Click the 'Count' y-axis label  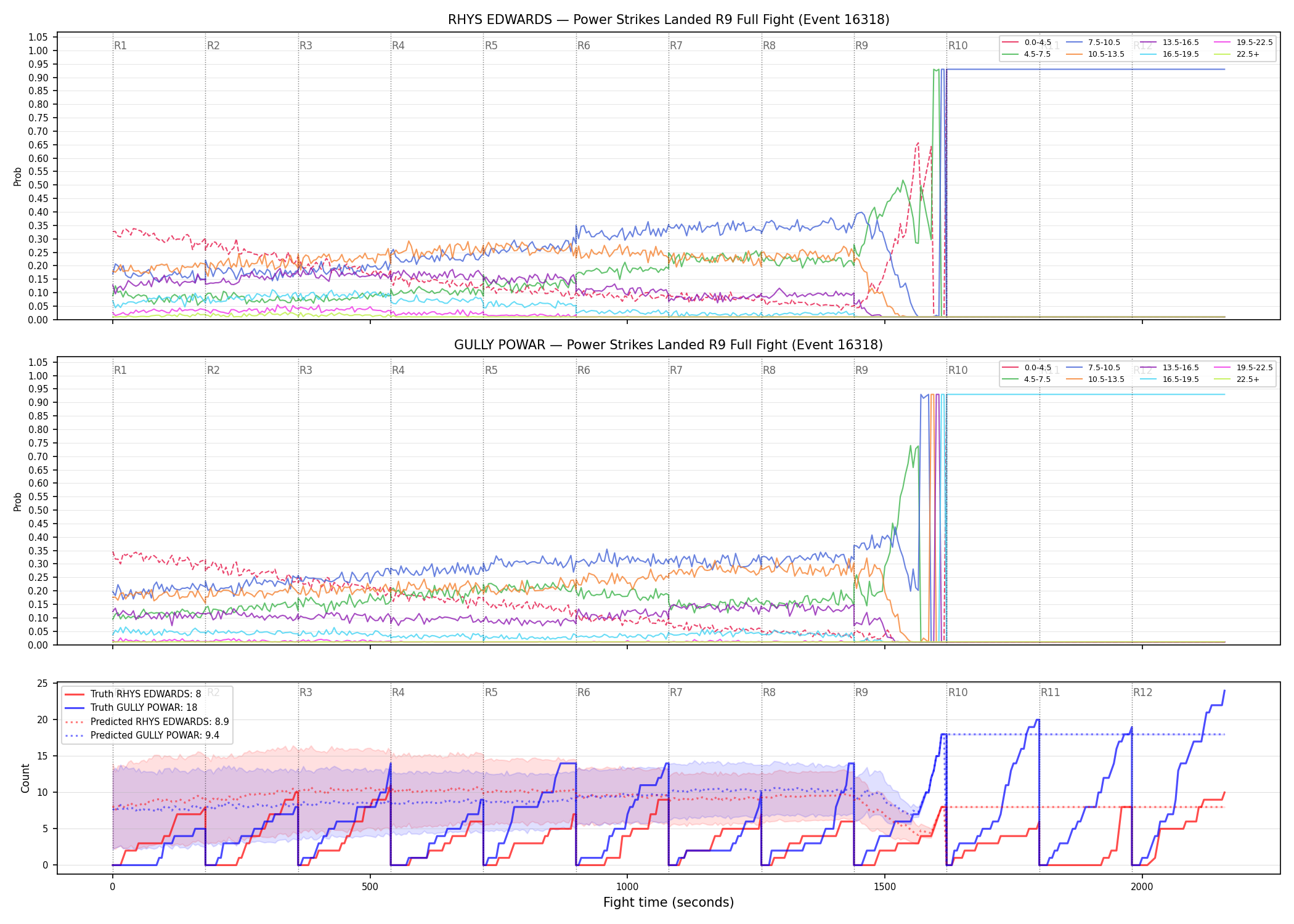[x=25, y=778]
